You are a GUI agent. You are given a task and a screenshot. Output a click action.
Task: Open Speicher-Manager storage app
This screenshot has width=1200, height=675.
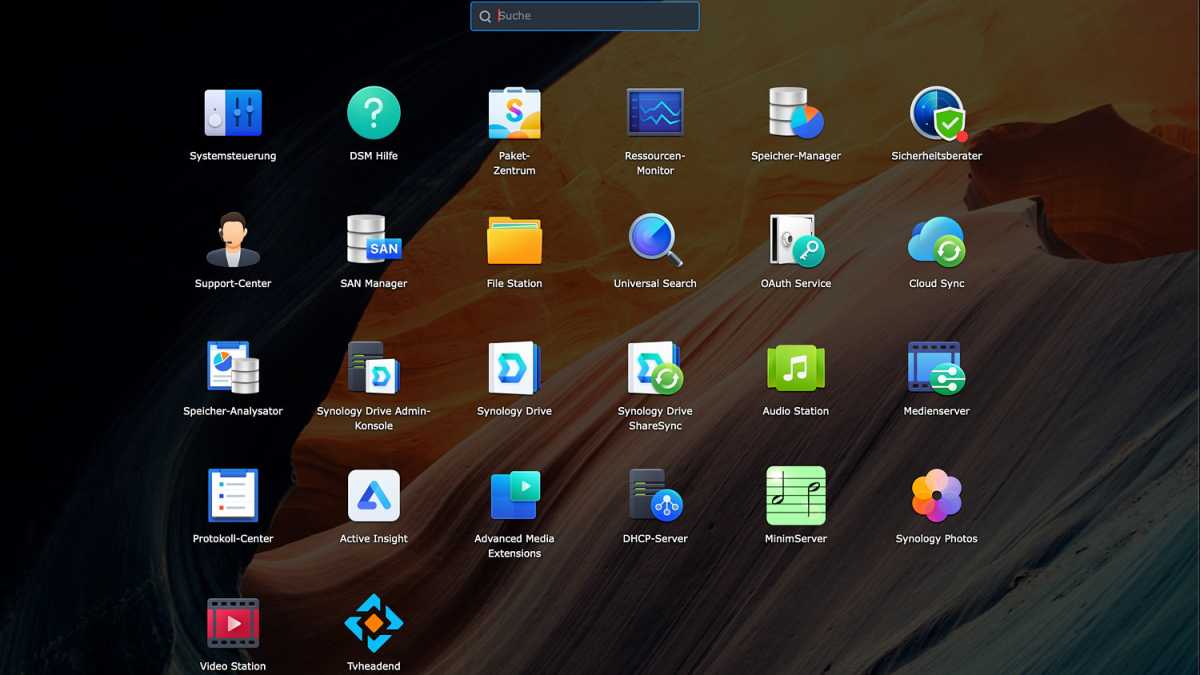[x=796, y=113]
